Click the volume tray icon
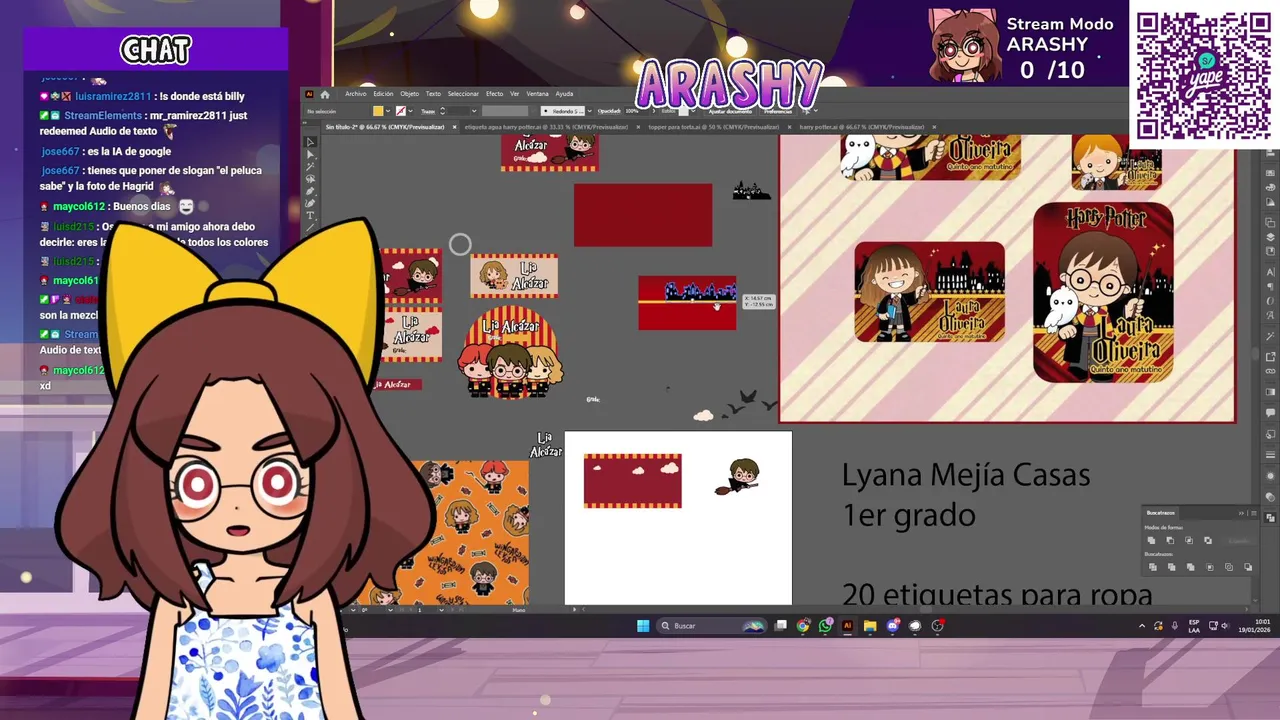1280x720 pixels. click(x=1225, y=626)
